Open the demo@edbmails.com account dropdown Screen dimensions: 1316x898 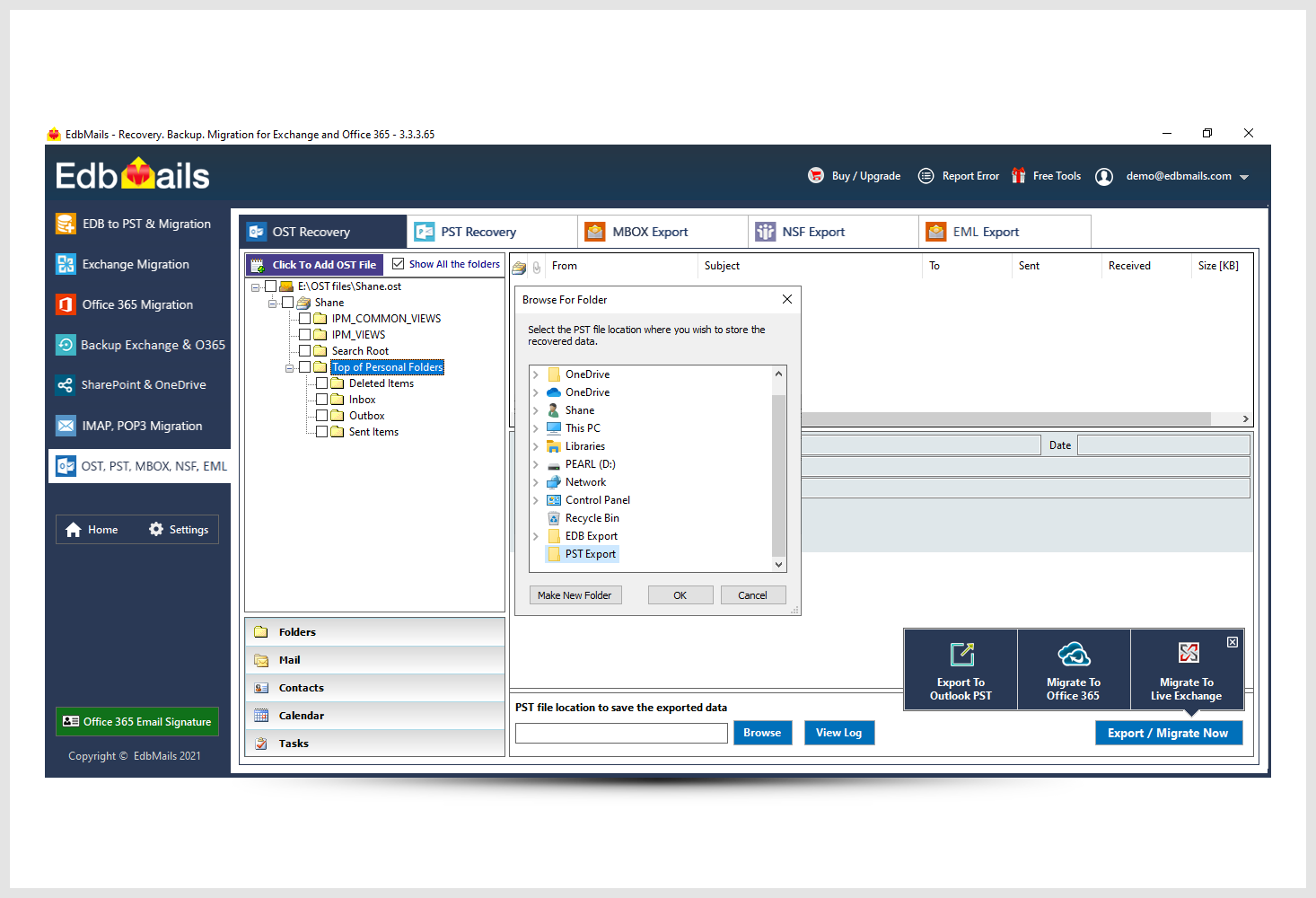(1244, 177)
